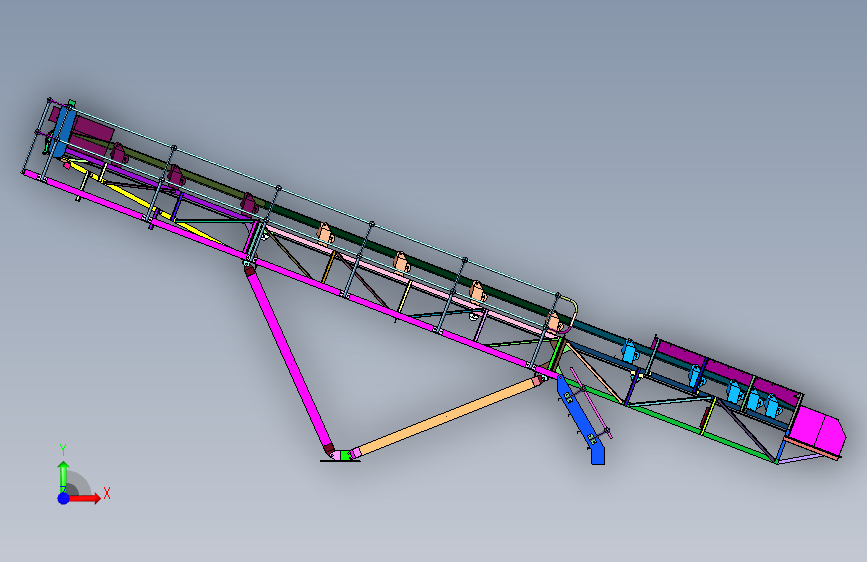Select the green foot joint at the leg base
The height and width of the screenshot is (562, 867).
[345, 455]
